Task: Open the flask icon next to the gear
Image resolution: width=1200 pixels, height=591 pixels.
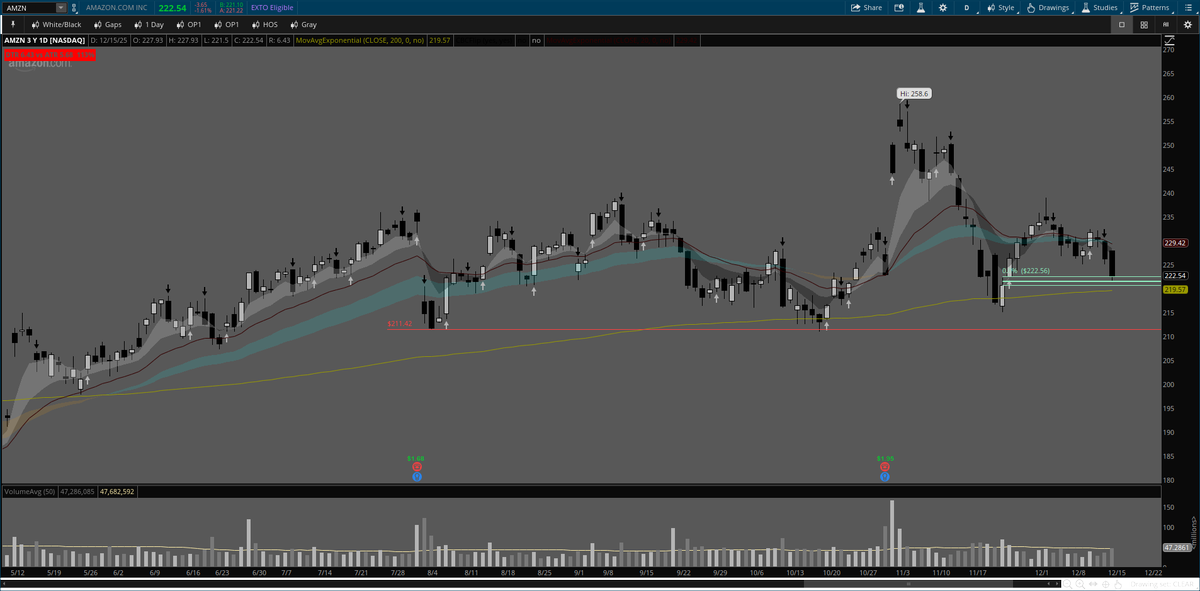Action: coord(921,7)
